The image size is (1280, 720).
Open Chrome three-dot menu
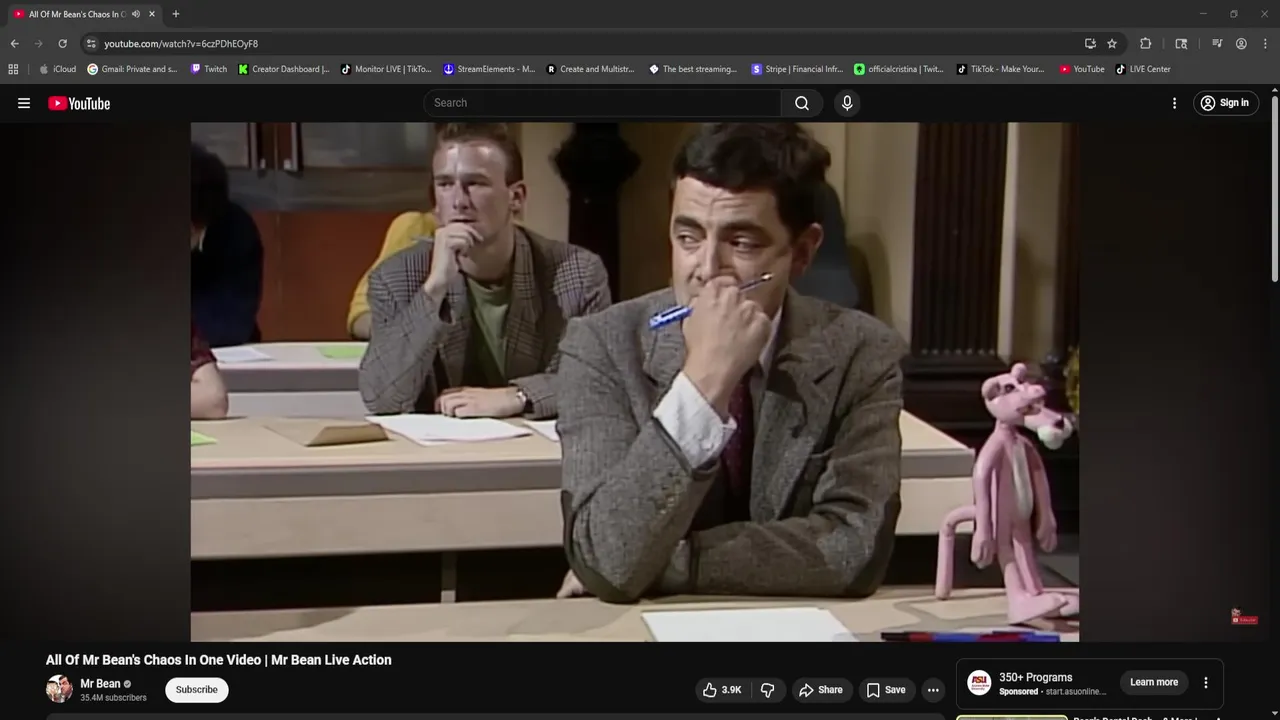1265,44
